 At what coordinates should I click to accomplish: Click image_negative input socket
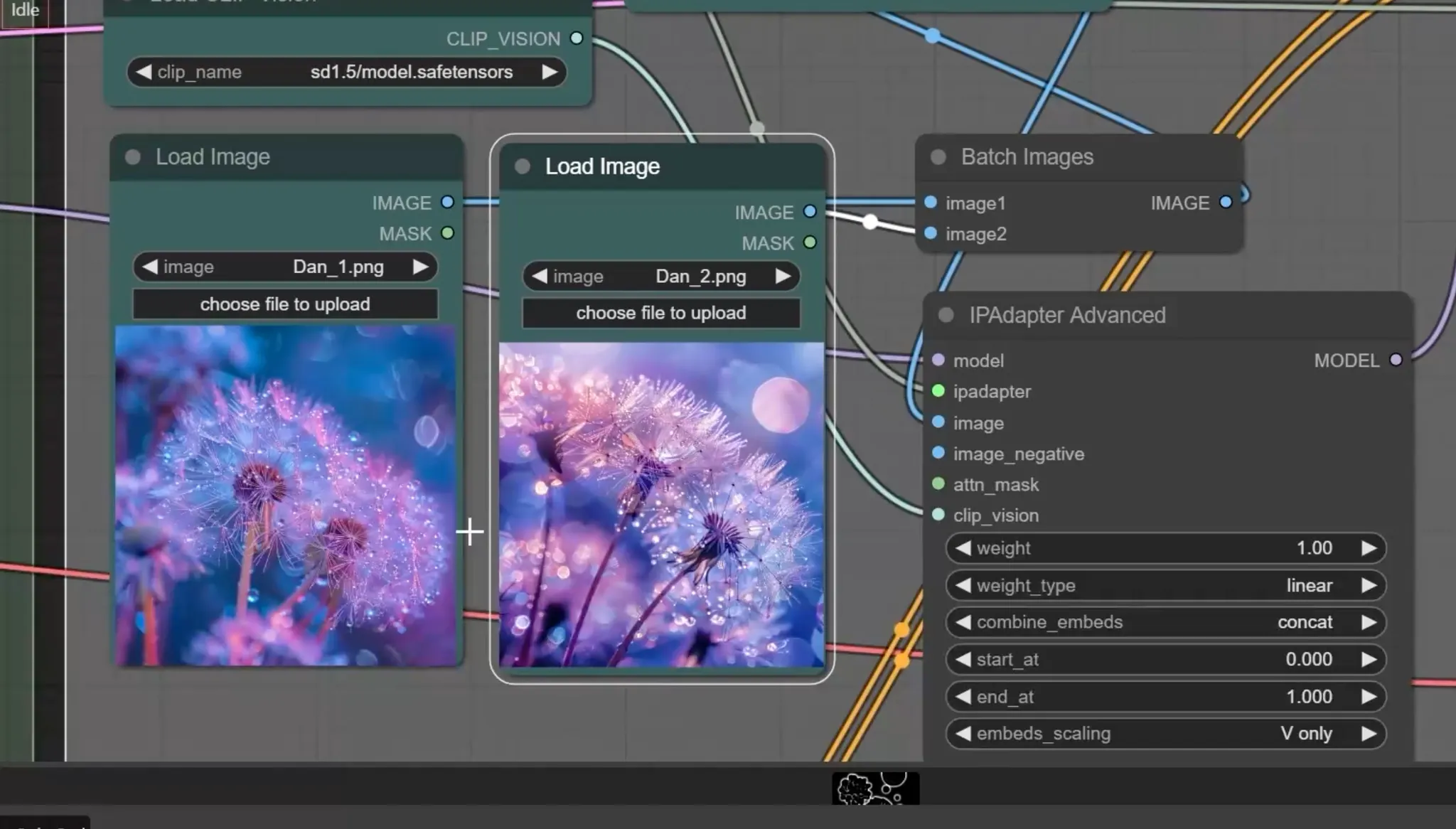click(x=938, y=453)
